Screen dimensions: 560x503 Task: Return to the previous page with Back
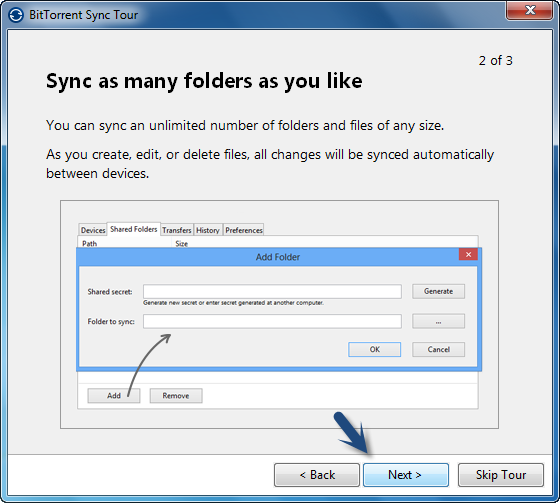317,475
